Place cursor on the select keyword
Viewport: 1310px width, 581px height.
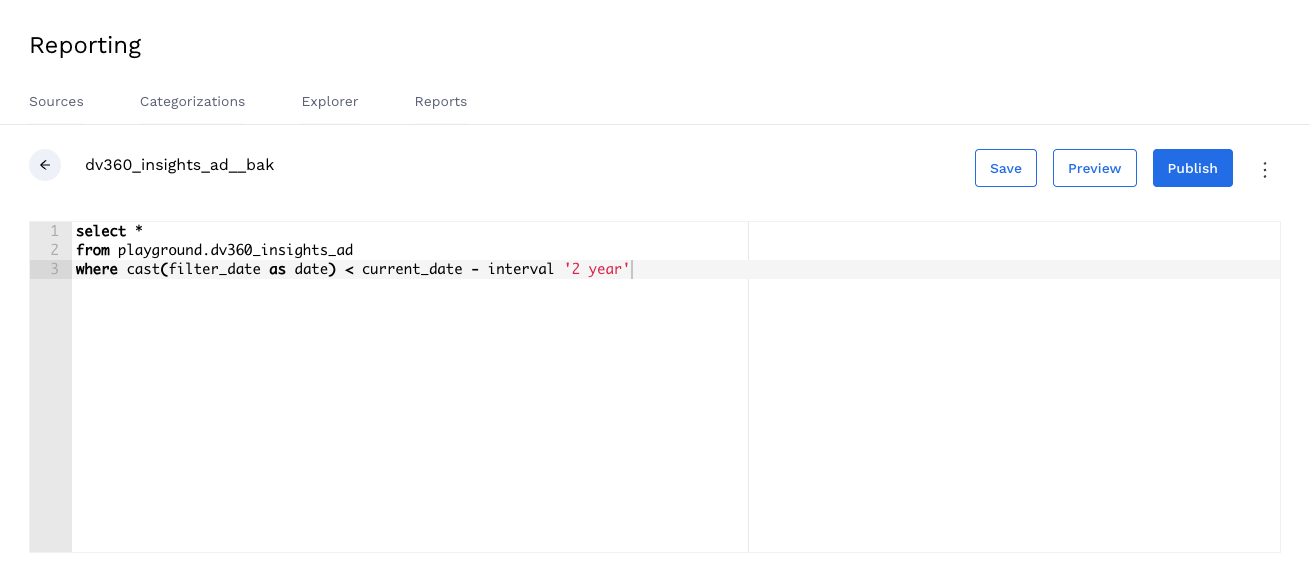101,231
